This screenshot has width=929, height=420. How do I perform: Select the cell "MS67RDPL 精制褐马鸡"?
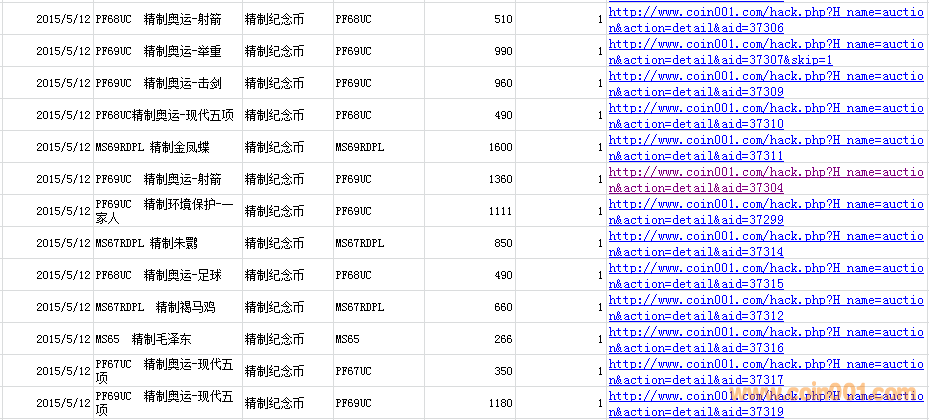pyautogui.click(x=166, y=308)
